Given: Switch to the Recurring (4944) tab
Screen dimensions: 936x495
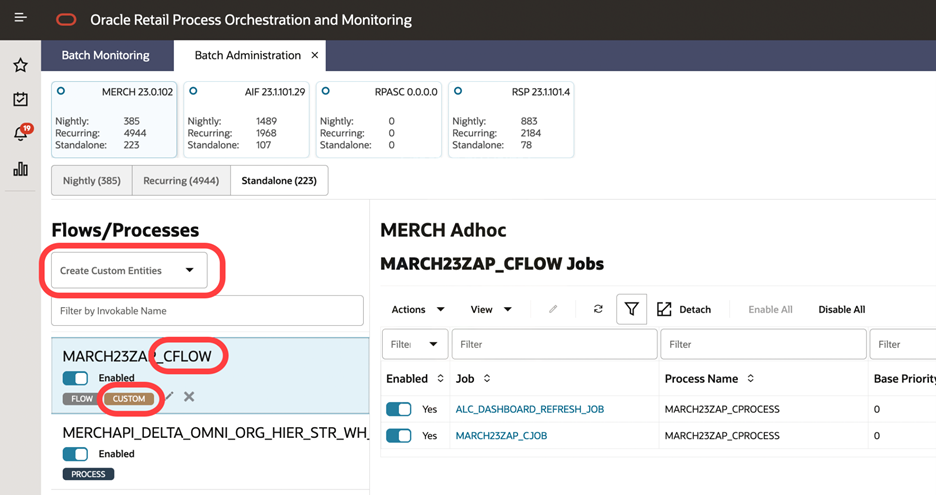Looking at the screenshot, I should (x=181, y=180).
